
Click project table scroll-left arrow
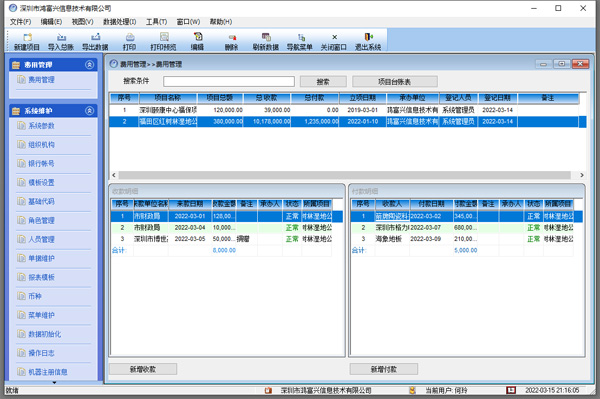[114, 175]
